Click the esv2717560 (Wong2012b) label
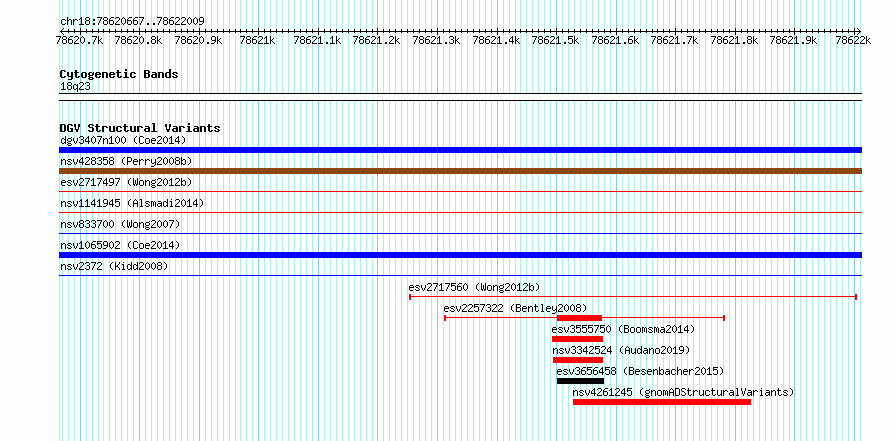 (x=475, y=287)
